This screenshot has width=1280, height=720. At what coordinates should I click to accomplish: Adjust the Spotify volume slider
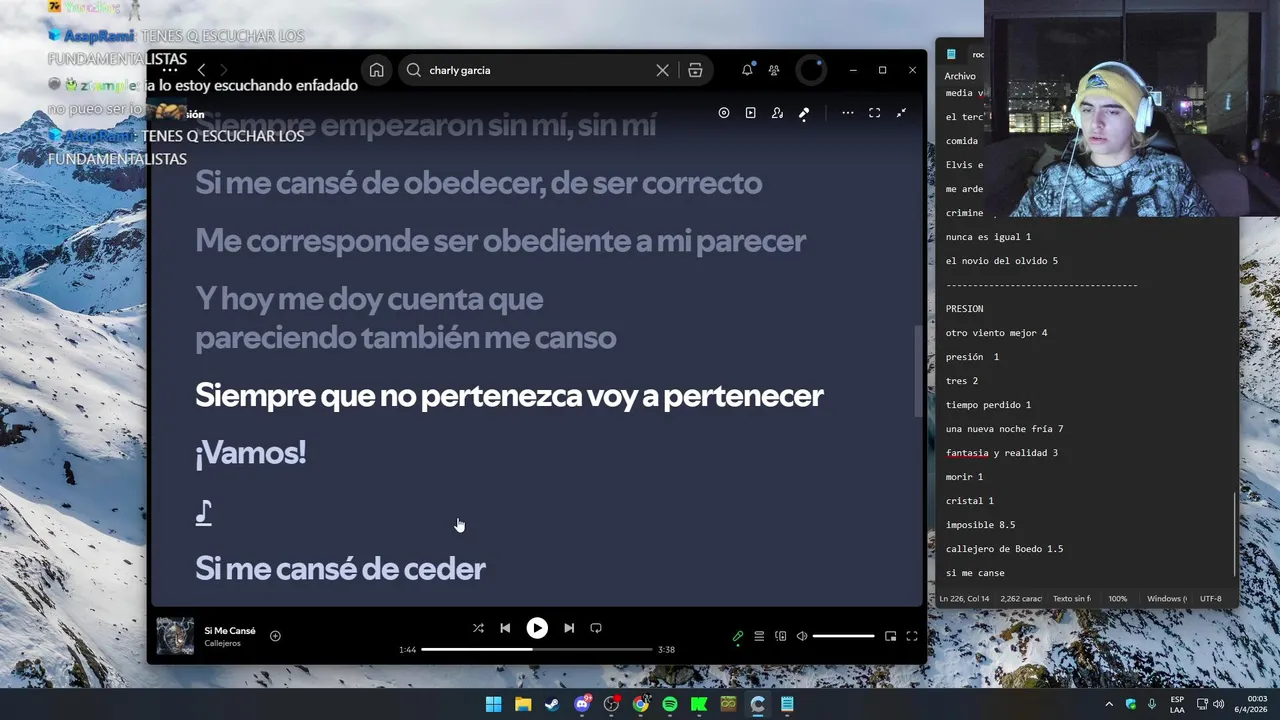click(x=843, y=636)
